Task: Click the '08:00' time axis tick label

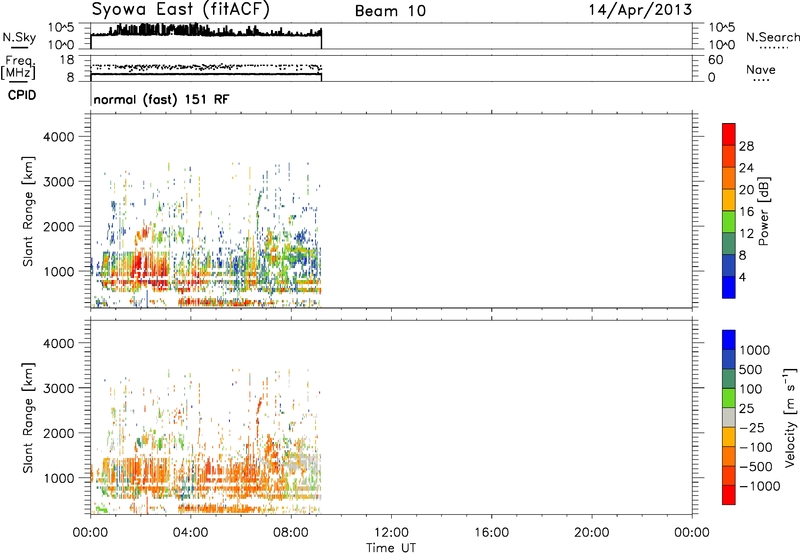Action: pos(291,533)
